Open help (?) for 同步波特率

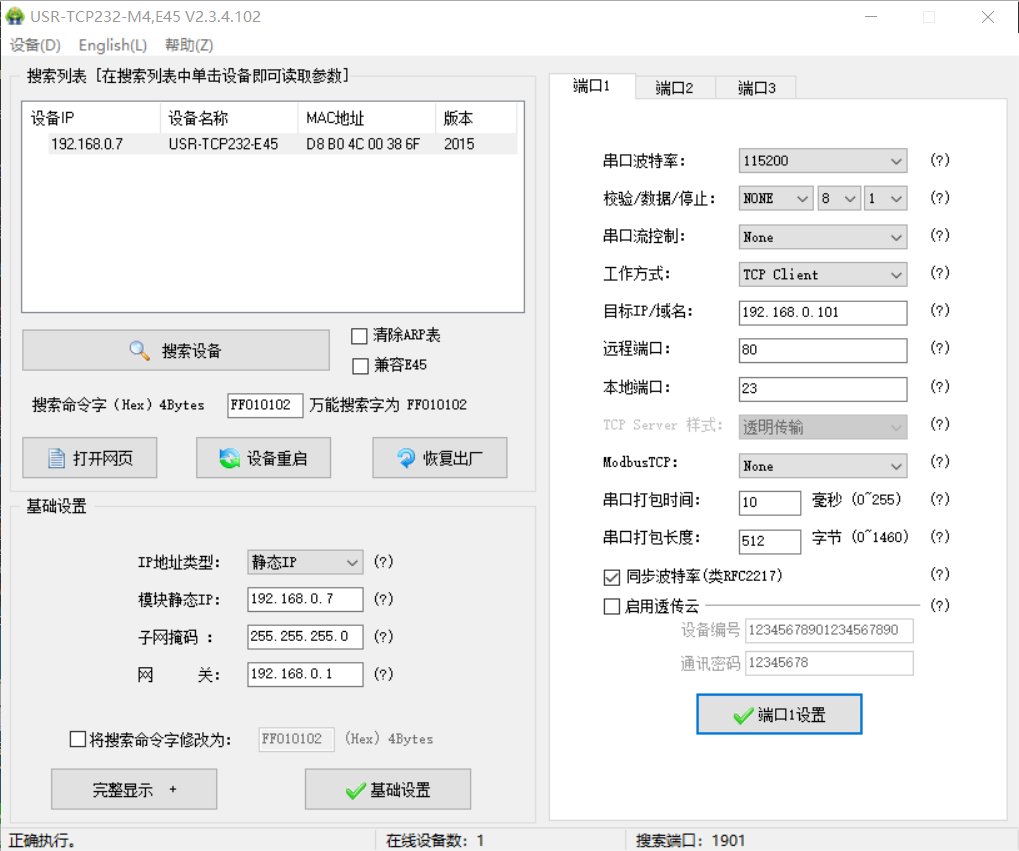coord(940,574)
